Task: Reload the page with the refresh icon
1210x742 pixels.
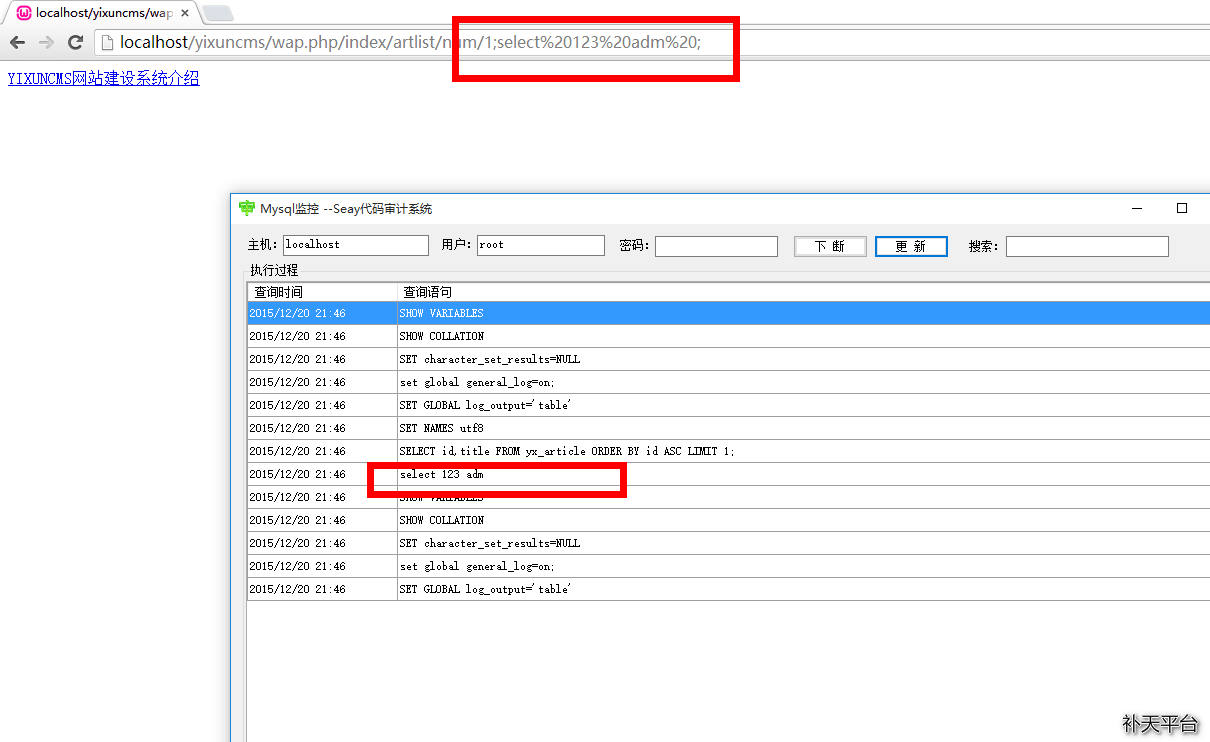Action: point(75,42)
